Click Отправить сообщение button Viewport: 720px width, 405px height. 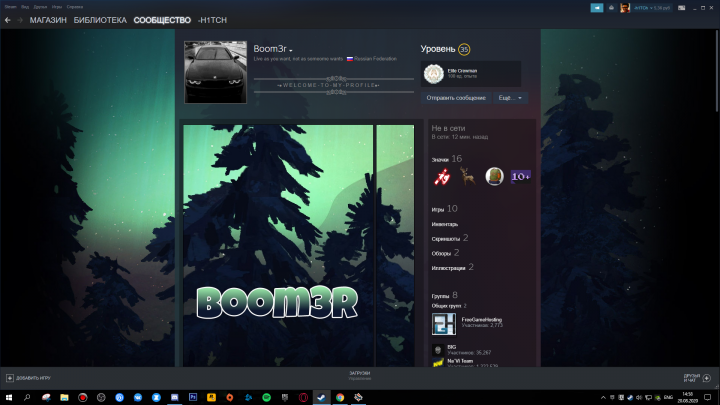point(456,98)
